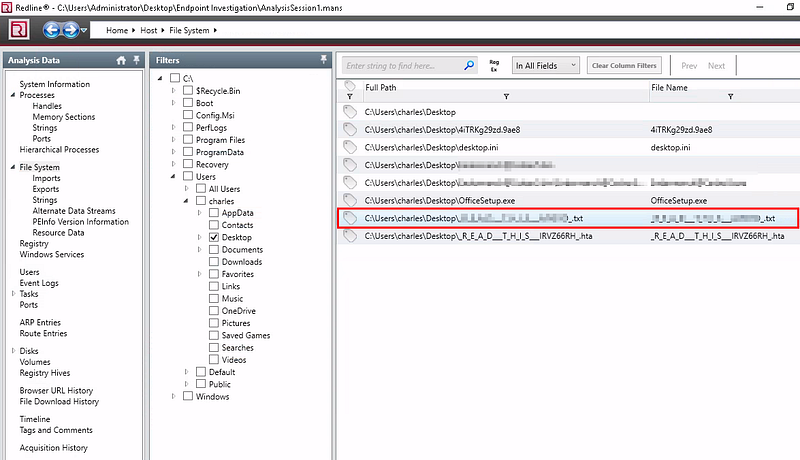Viewport: 800px width, 460px height.
Task: Click the Redline logo icon in the toolbar
Action: [18, 30]
